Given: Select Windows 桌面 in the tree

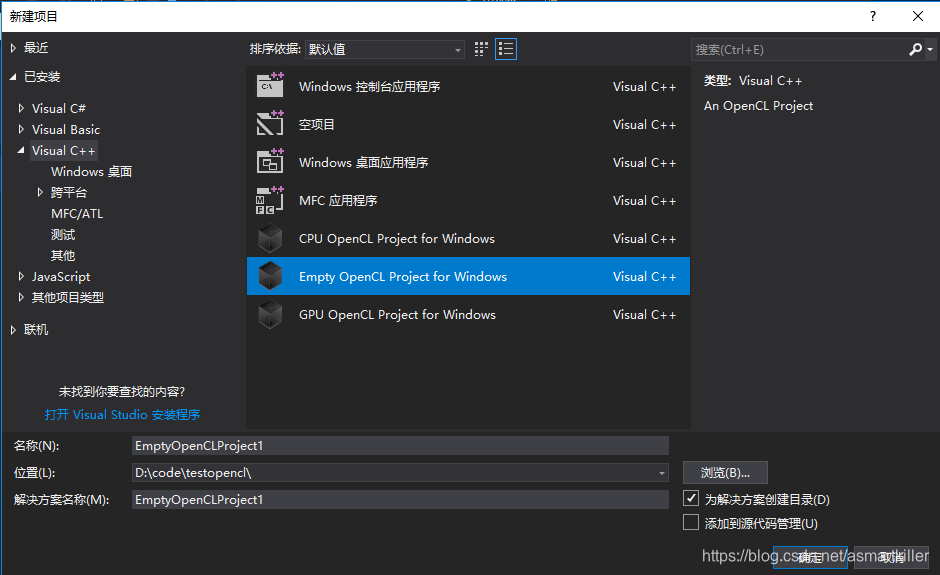Looking at the screenshot, I should tap(91, 171).
